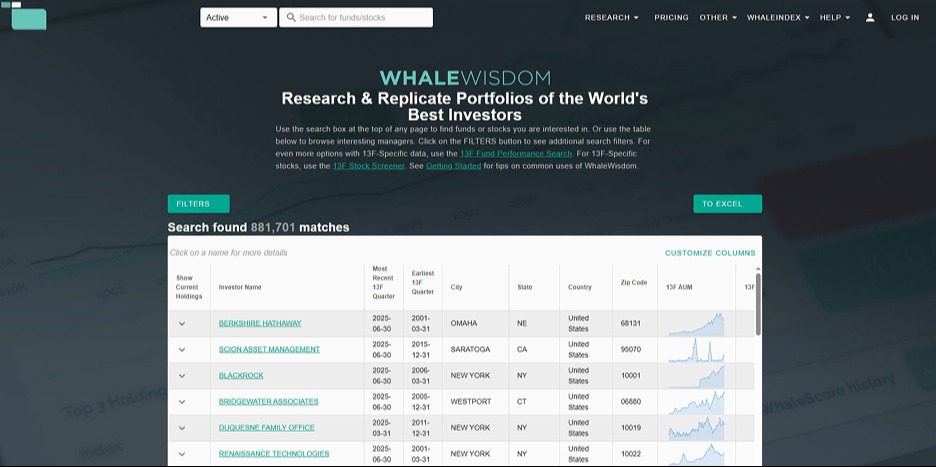
Task: Go to the PRICING page
Action: point(671,18)
